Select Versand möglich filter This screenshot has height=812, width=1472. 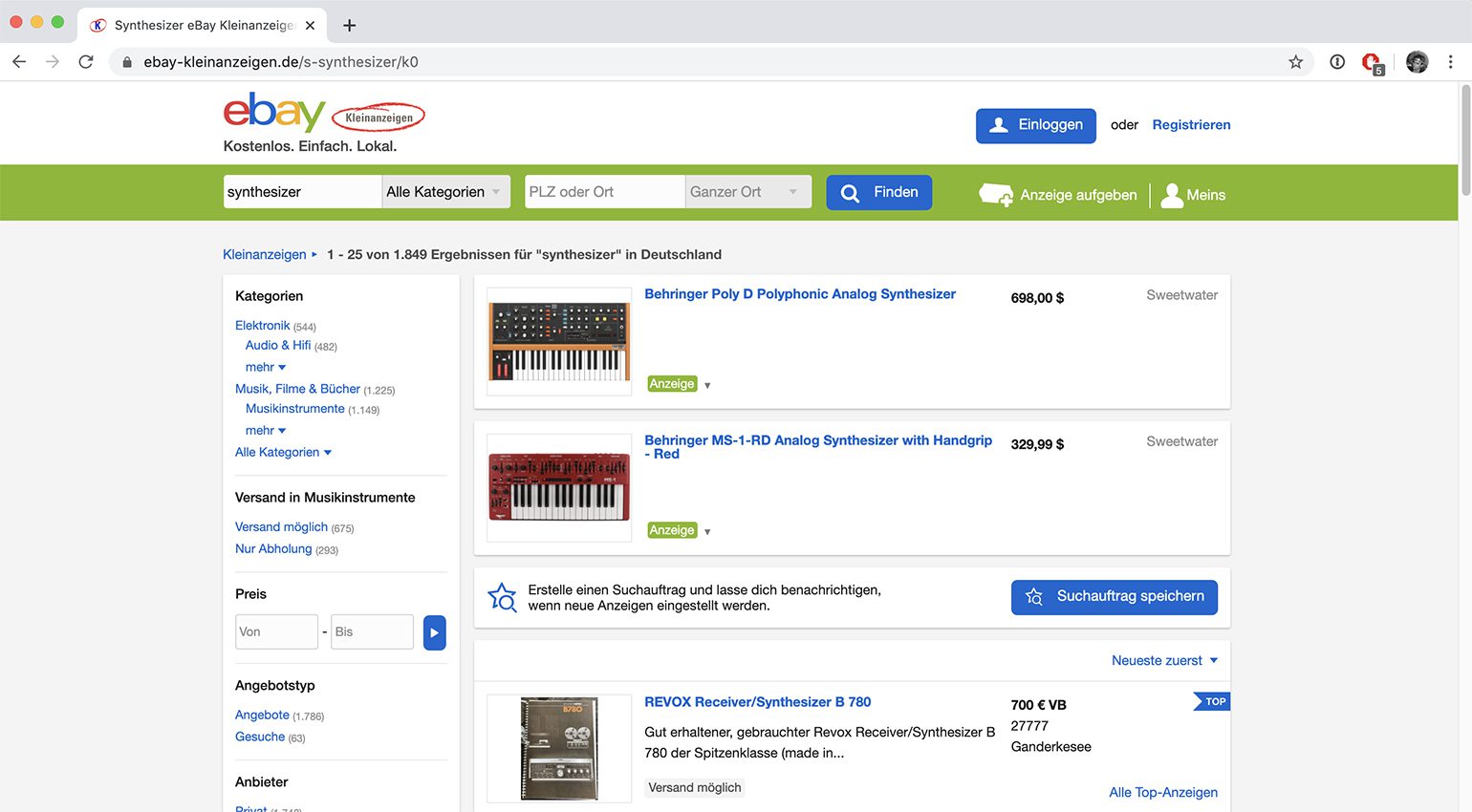point(281,526)
